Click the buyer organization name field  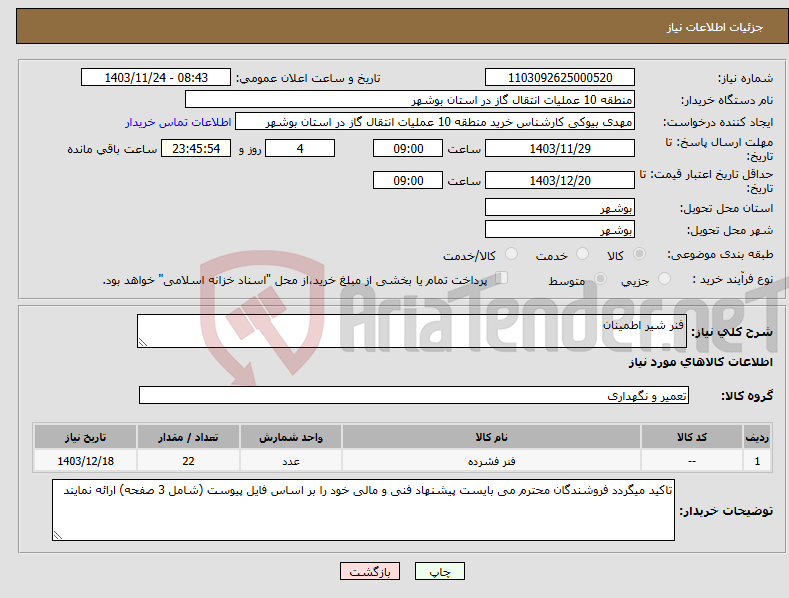[410, 100]
